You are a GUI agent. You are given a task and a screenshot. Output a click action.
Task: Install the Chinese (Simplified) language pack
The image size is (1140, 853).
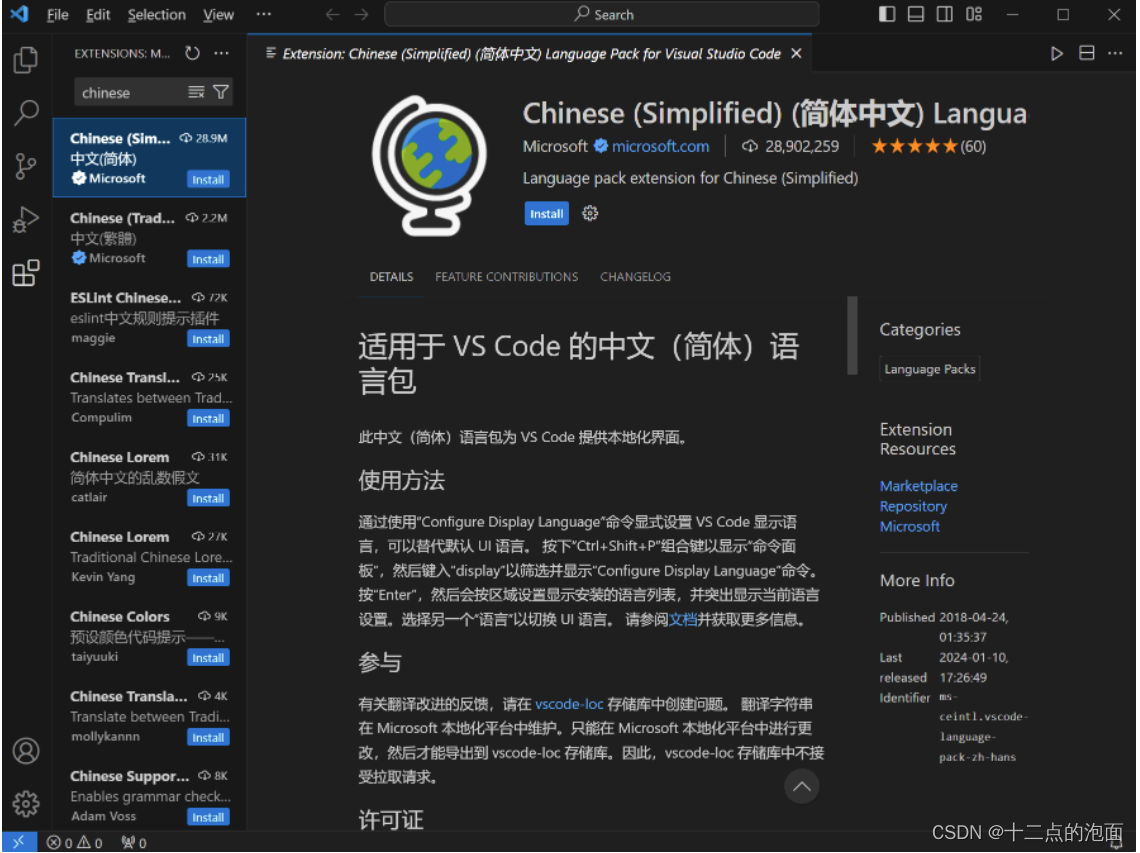(546, 213)
